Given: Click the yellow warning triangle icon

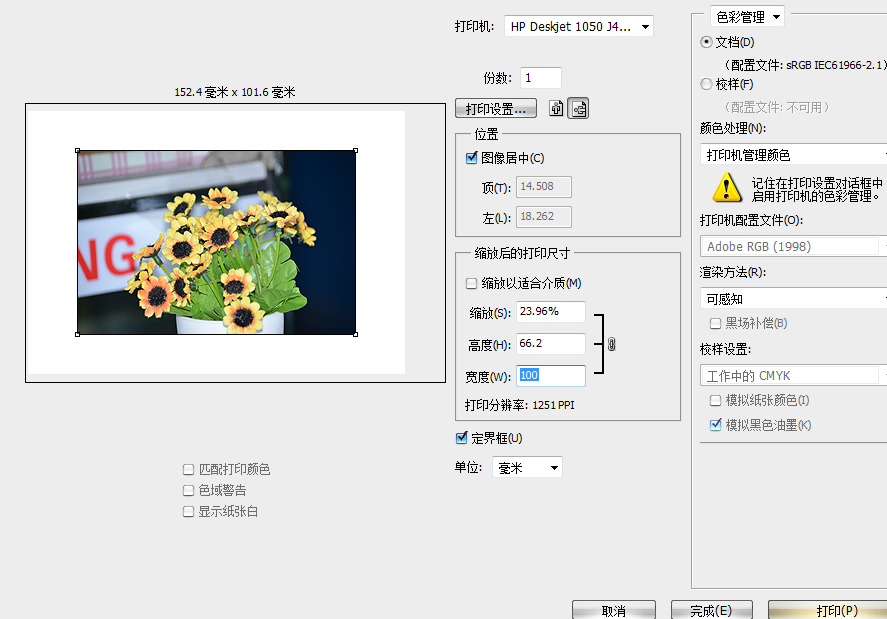Looking at the screenshot, I should coord(727,188).
